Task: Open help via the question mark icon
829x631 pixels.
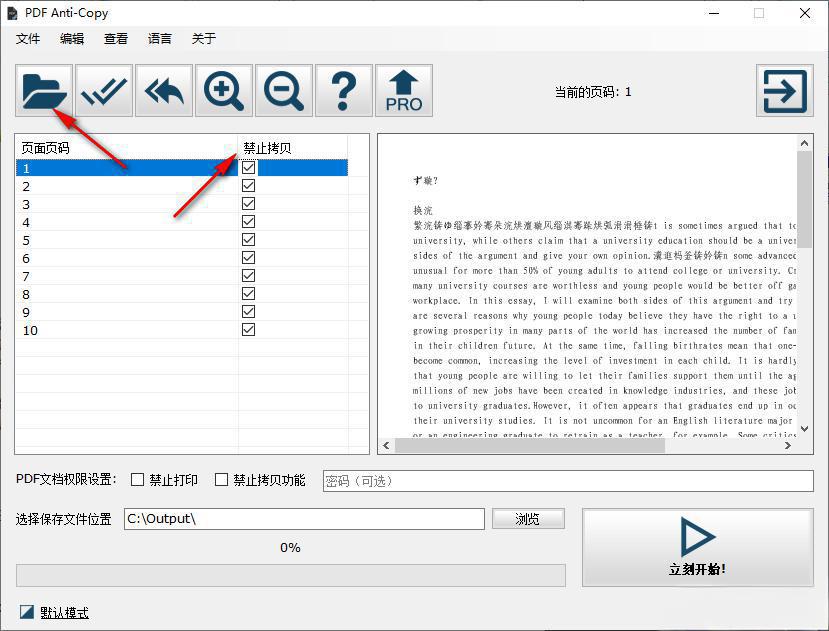Action: tap(343, 90)
